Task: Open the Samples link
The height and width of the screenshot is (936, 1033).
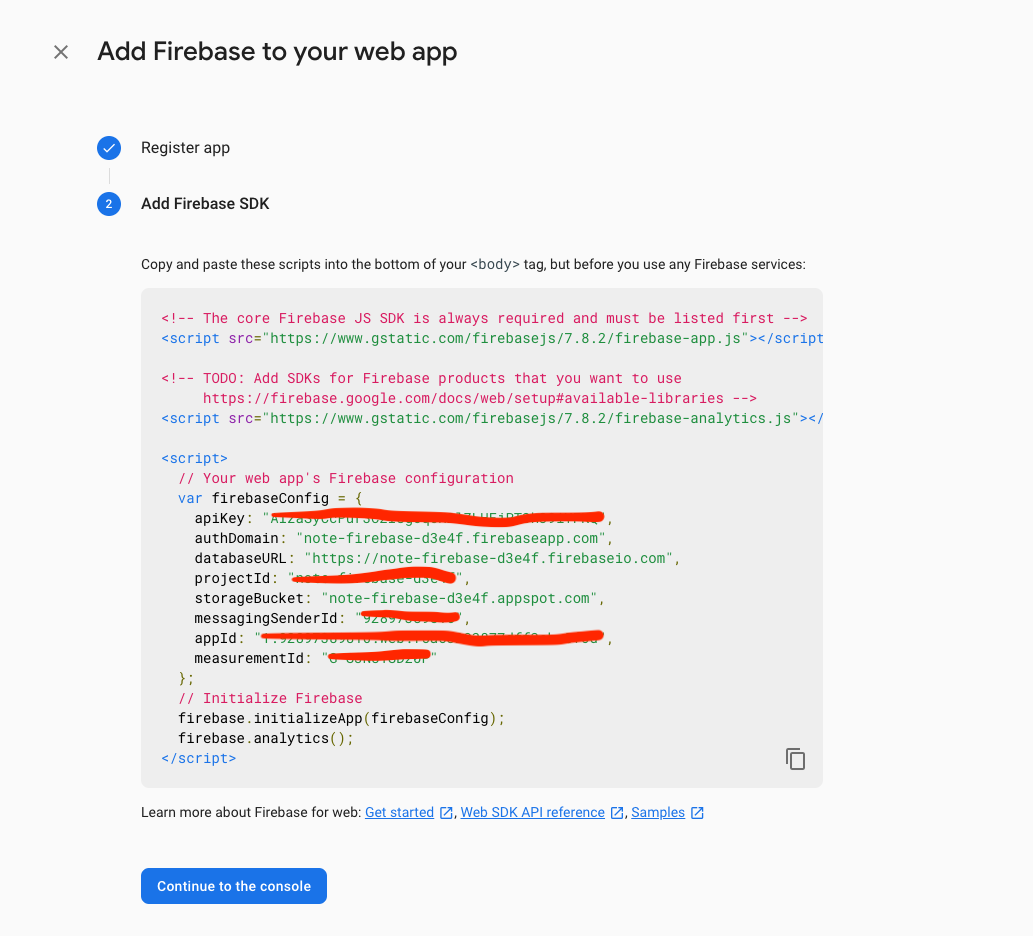Action: coord(658,813)
